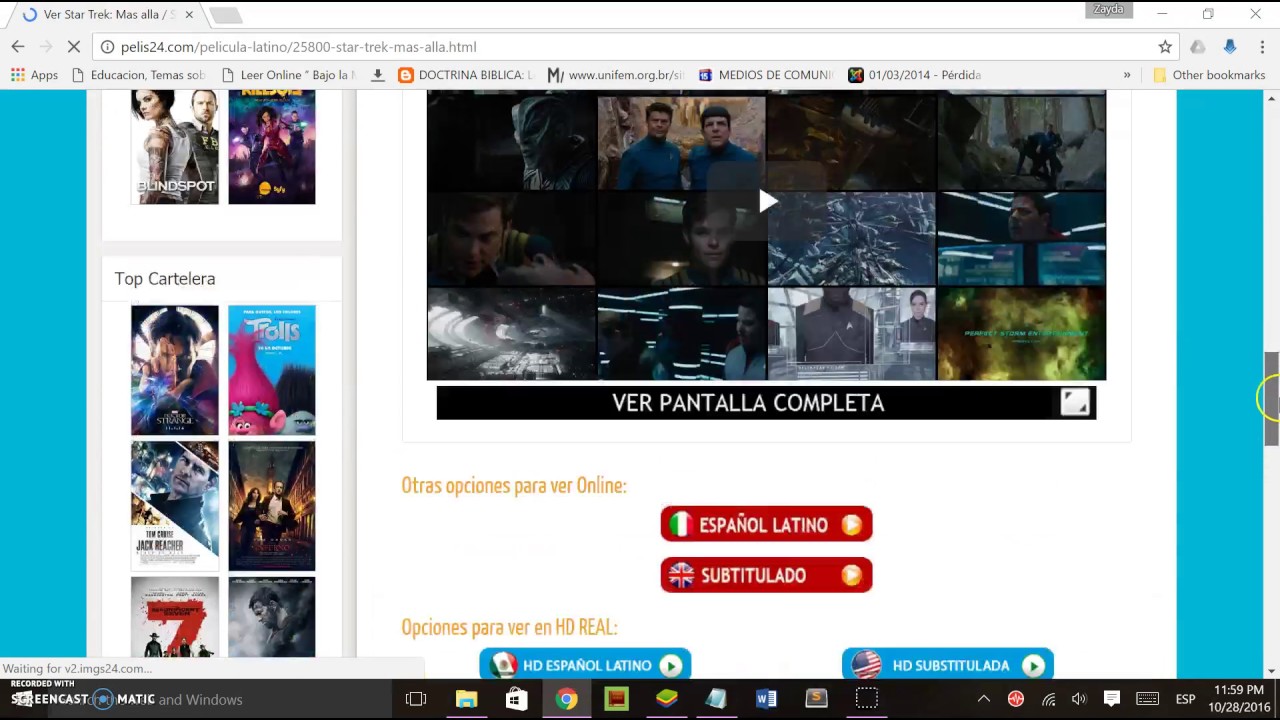Open the Blindspot poster
Image resolution: width=1280 pixels, height=720 pixels.
tap(175, 147)
